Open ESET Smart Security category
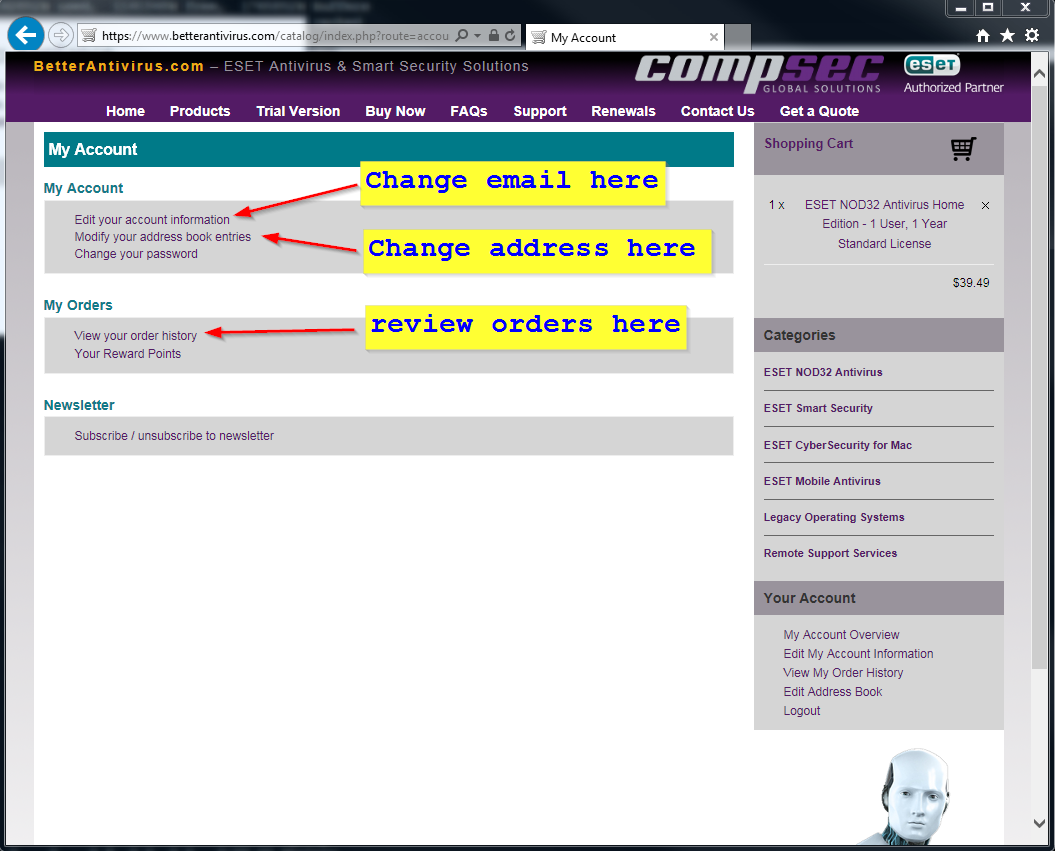Viewport: 1055px width, 851px height. [x=818, y=408]
